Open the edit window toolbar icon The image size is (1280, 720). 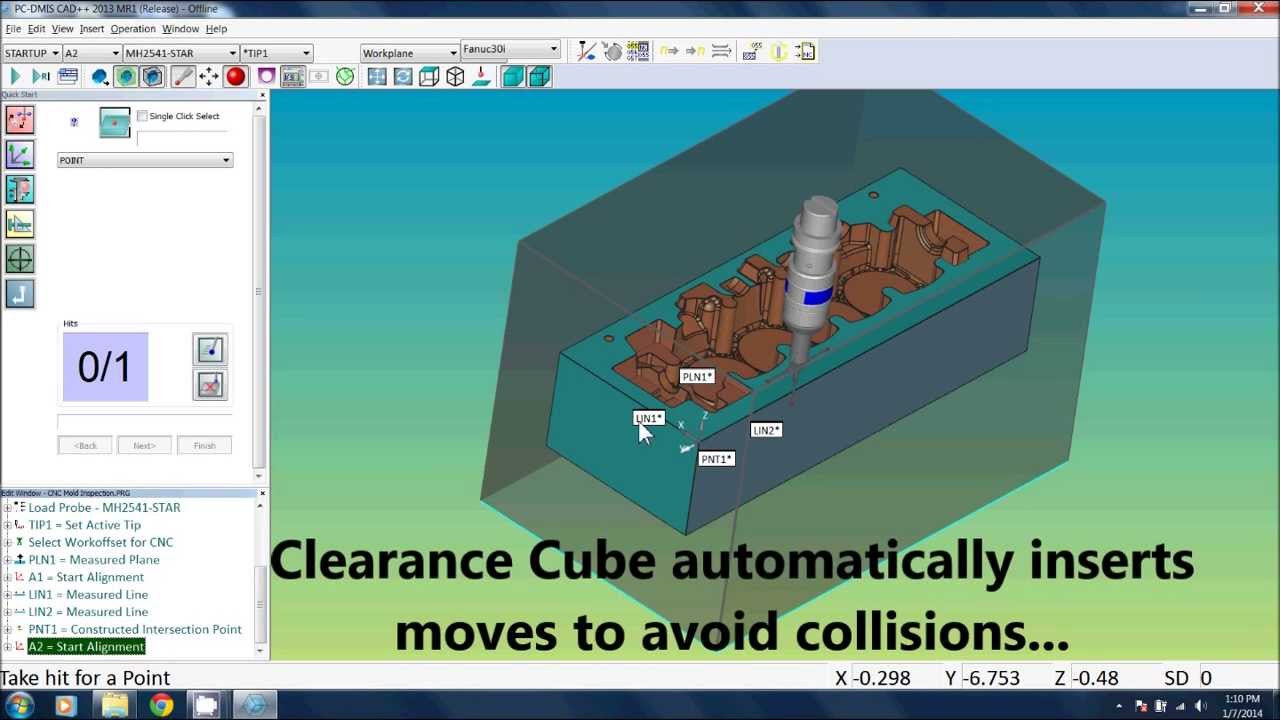[68, 77]
